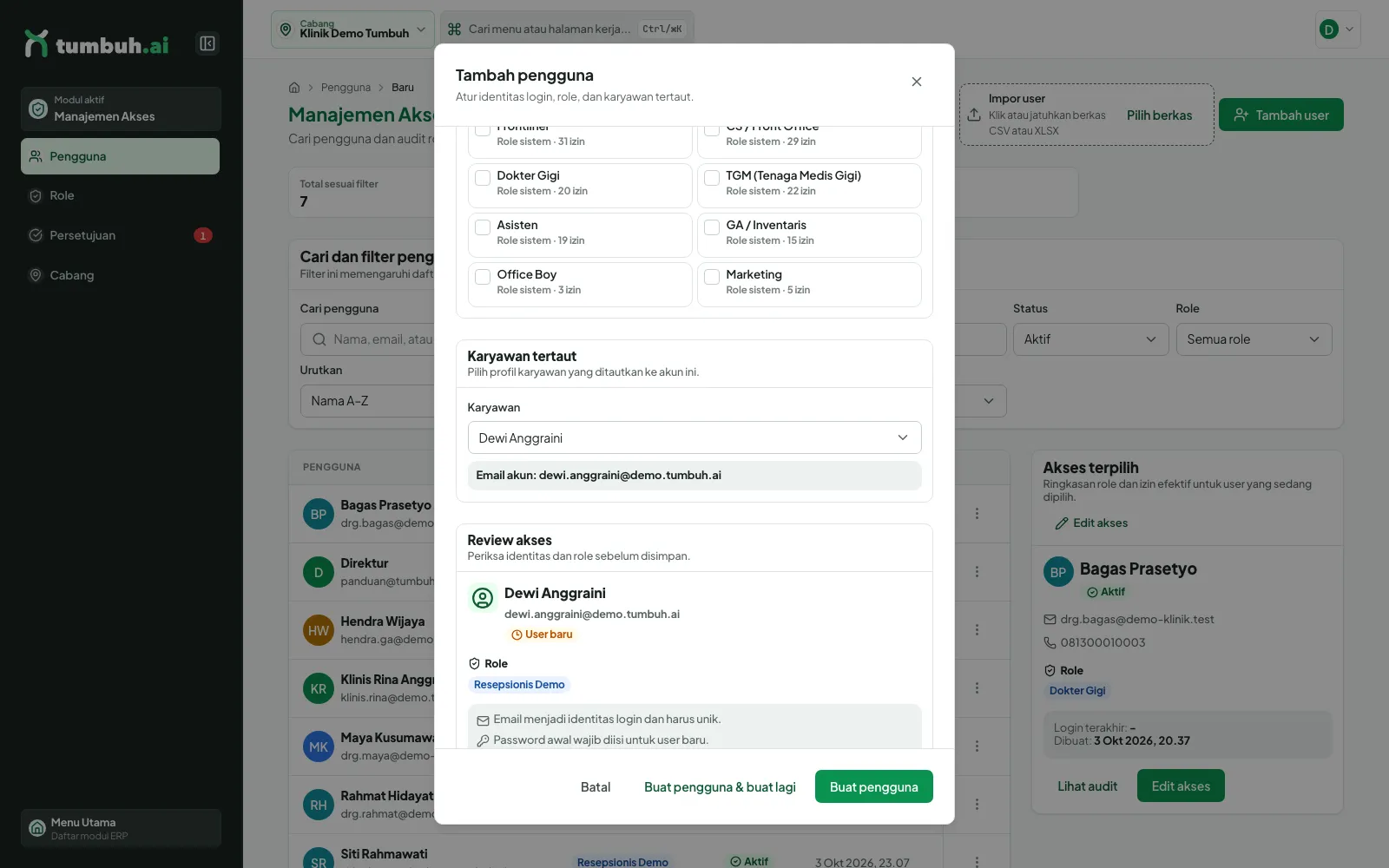Tick the GA / Inventaris role checkbox

point(712,227)
